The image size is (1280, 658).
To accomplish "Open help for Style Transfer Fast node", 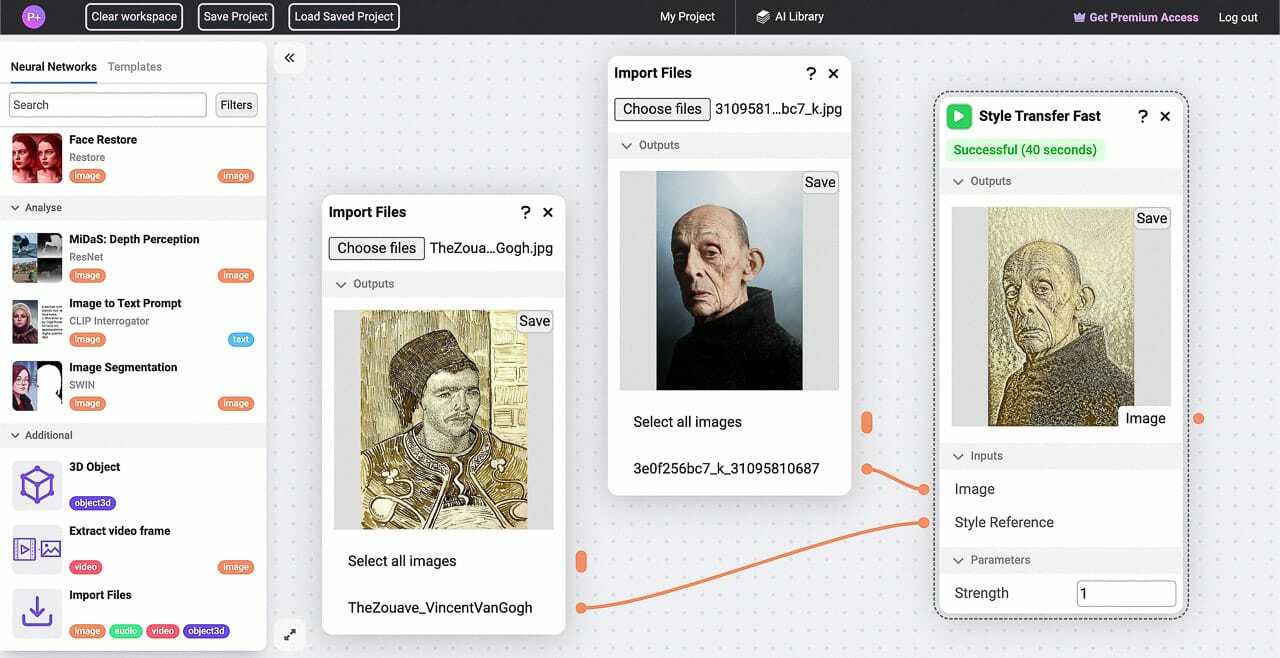I will [1142, 116].
